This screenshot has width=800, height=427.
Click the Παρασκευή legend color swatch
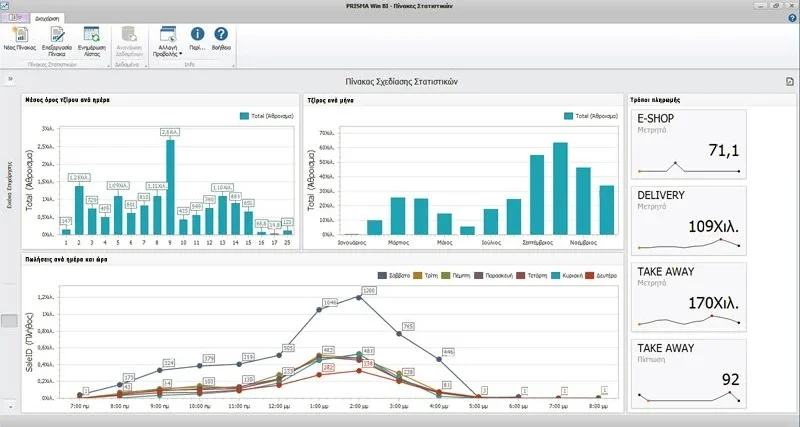coord(478,275)
